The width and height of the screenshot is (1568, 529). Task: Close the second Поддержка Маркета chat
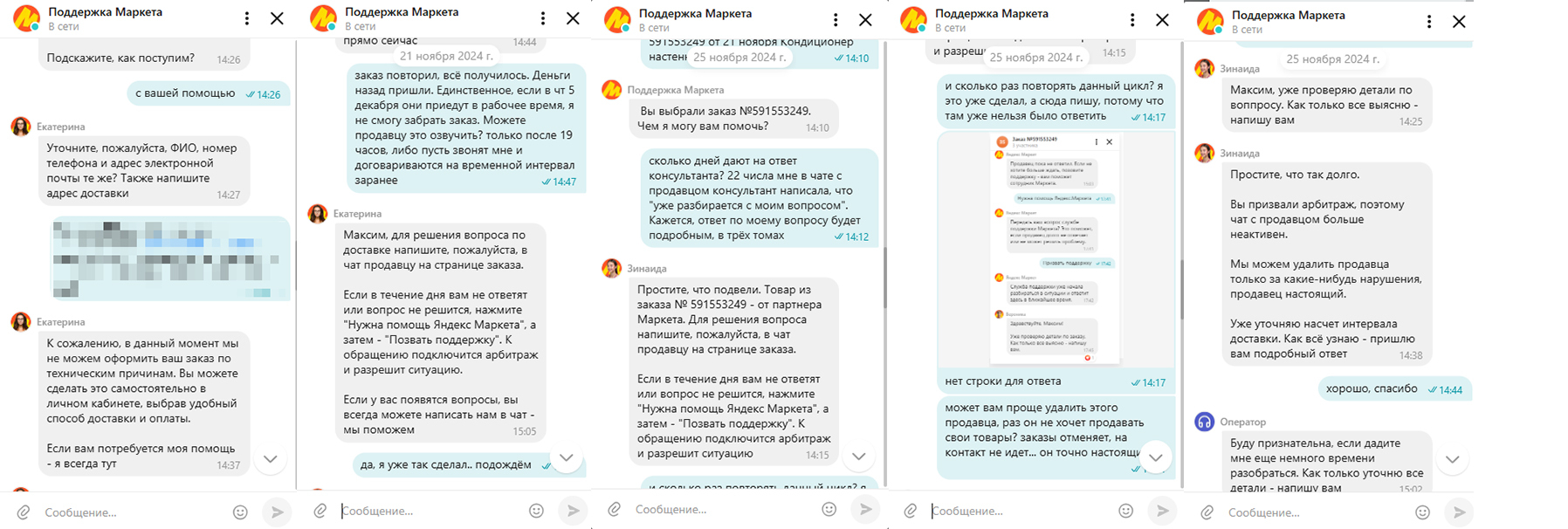pyautogui.click(x=573, y=18)
